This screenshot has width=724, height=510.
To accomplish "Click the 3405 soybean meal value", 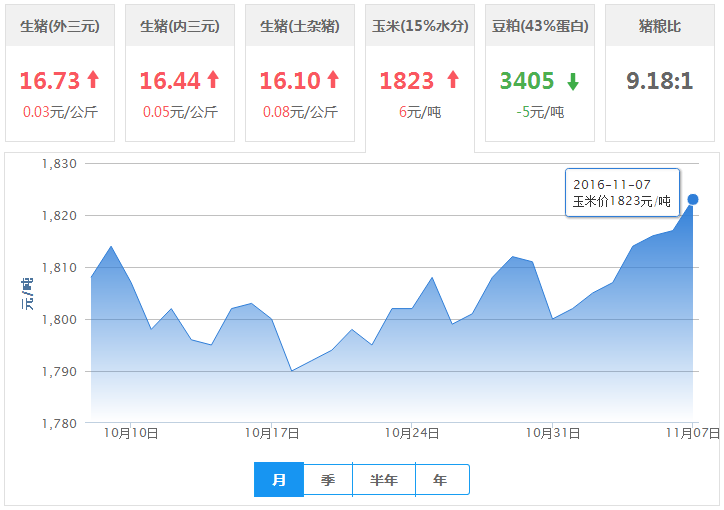I will [527, 81].
